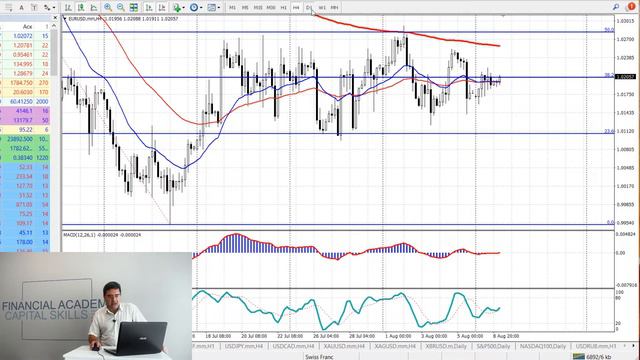The width and height of the screenshot is (640, 360).
Task: Select the Market Watch row priced 60.41250
Action: (x=25, y=102)
